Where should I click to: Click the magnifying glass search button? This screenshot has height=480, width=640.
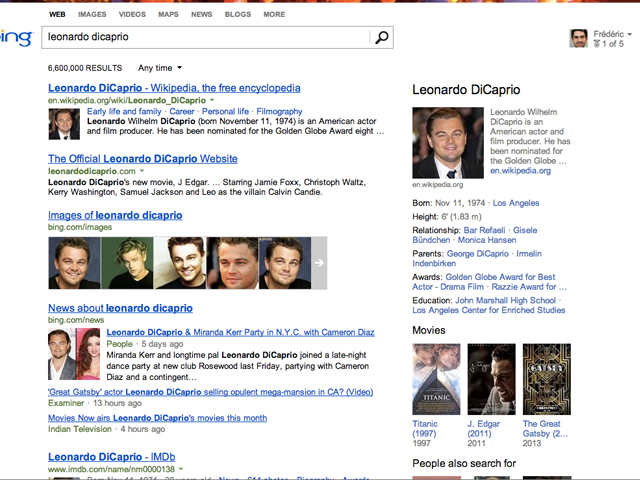click(382, 38)
